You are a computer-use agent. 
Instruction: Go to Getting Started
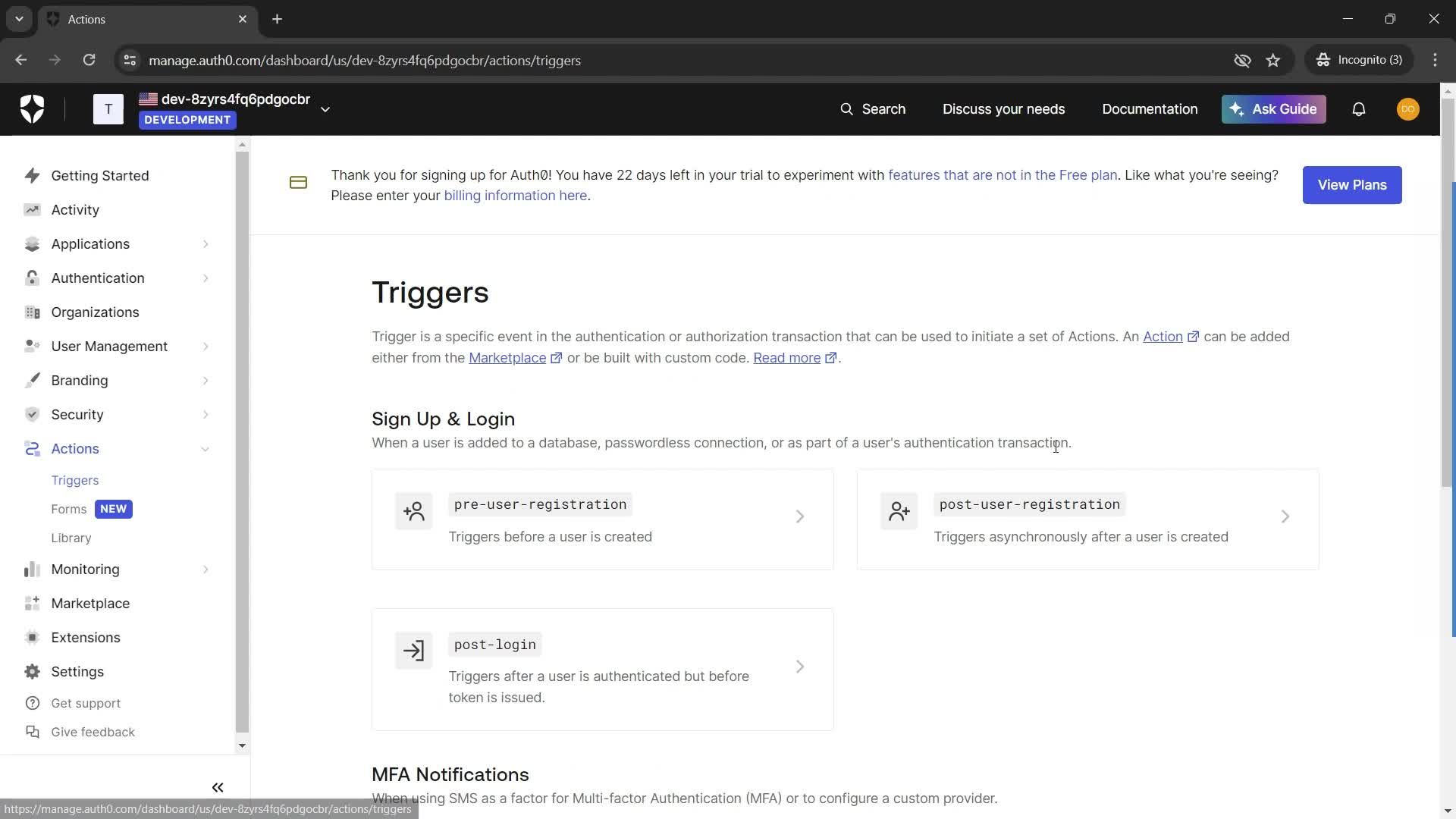tap(100, 176)
